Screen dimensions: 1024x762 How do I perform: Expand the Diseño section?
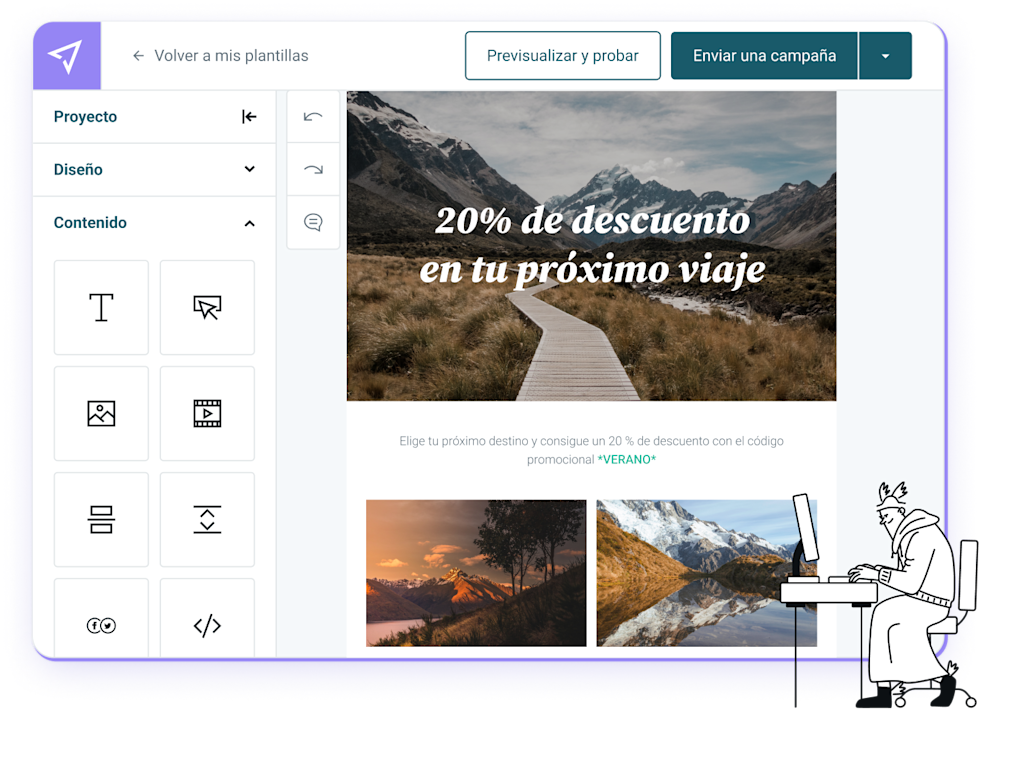coord(249,169)
